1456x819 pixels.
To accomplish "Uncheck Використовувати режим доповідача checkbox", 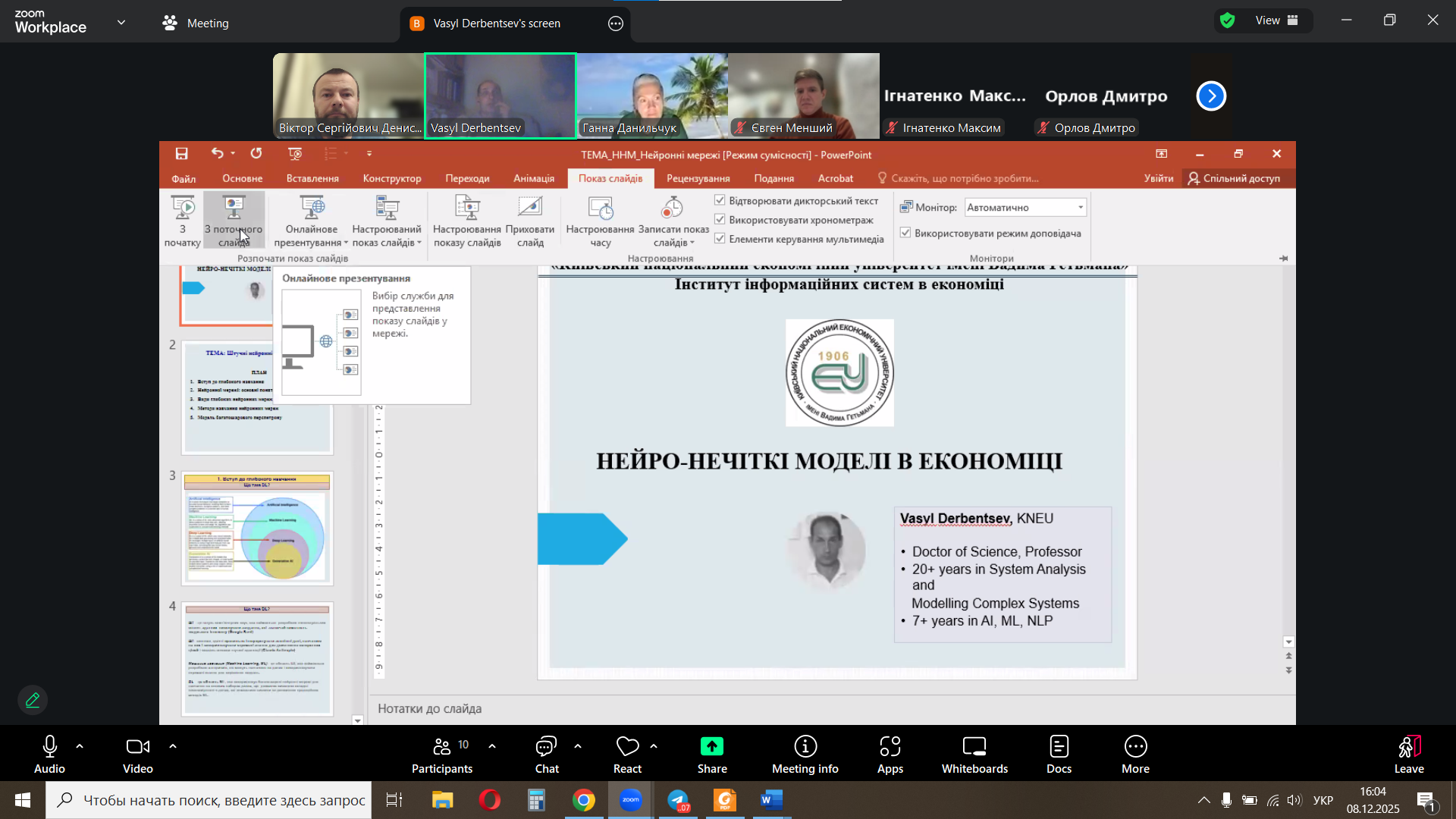I will point(905,233).
